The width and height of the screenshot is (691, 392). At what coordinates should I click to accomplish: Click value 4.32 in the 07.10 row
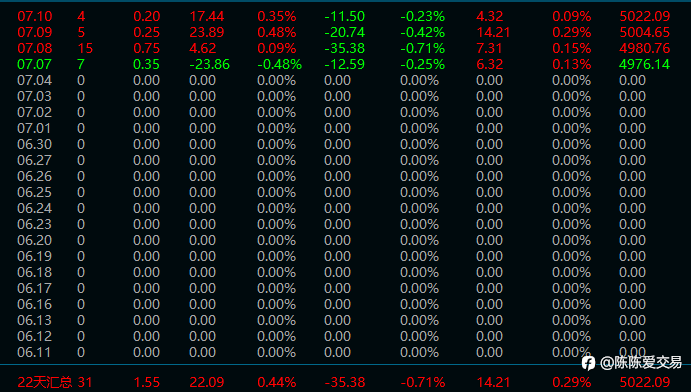pyautogui.click(x=490, y=16)
